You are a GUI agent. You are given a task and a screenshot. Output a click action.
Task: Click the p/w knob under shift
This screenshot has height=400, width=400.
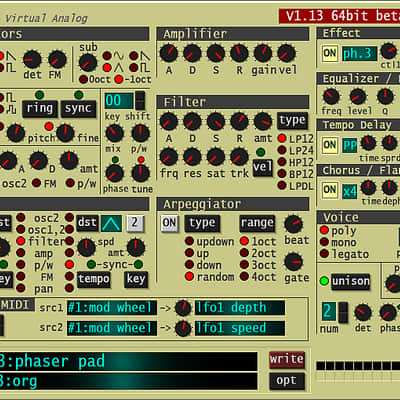[x=140, y=134]
